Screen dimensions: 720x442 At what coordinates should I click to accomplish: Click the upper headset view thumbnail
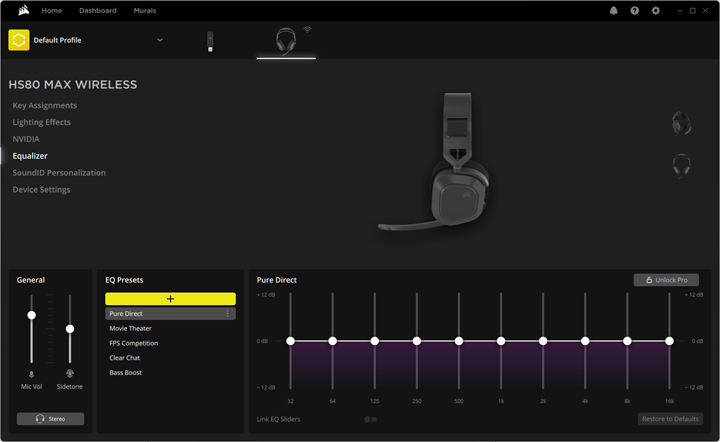click(681, 123)
